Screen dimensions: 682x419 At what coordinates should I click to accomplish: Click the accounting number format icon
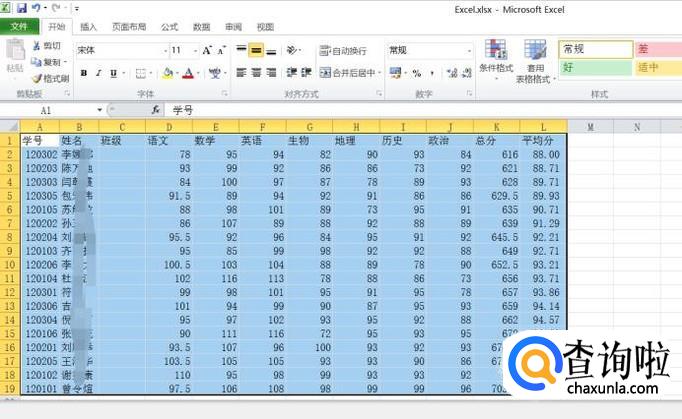click(395, 73)
